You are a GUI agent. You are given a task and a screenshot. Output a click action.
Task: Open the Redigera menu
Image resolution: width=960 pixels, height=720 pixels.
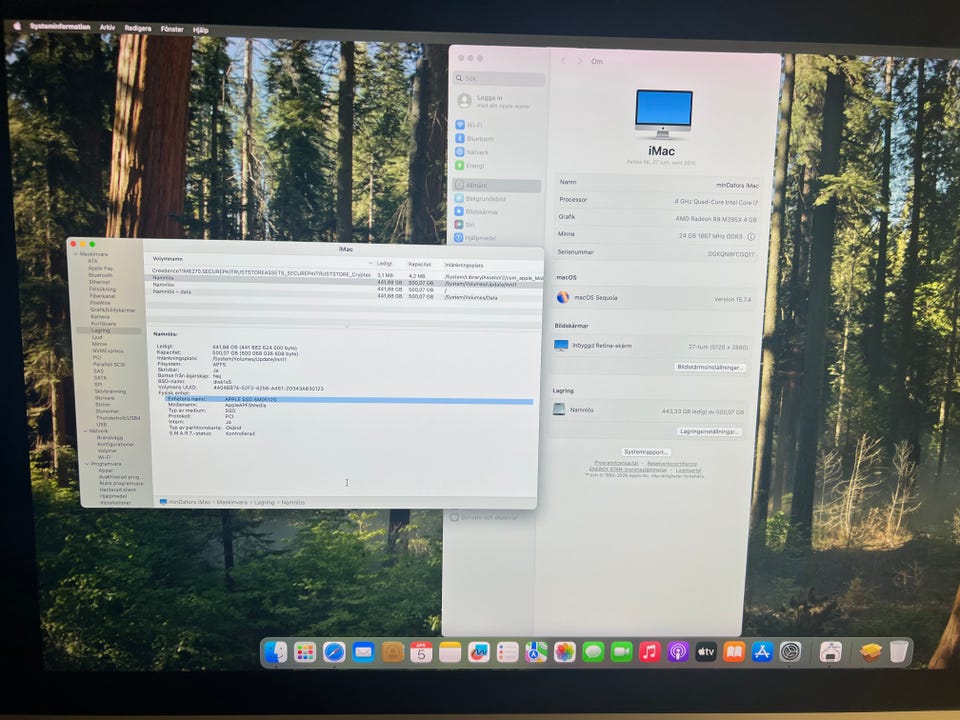(138, 28)
